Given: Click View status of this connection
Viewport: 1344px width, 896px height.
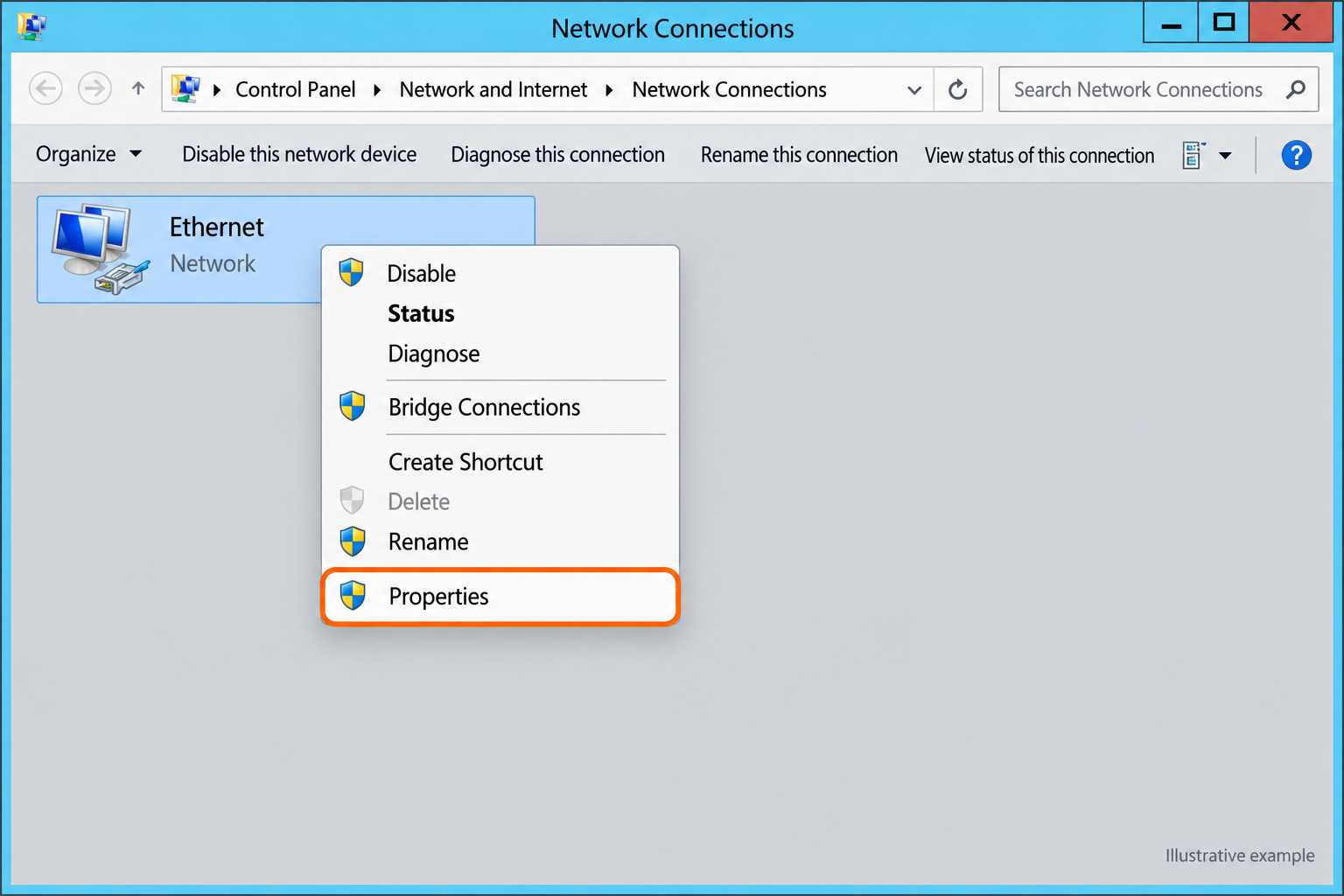Looking at the screenshot, I should click(1039, 156).
